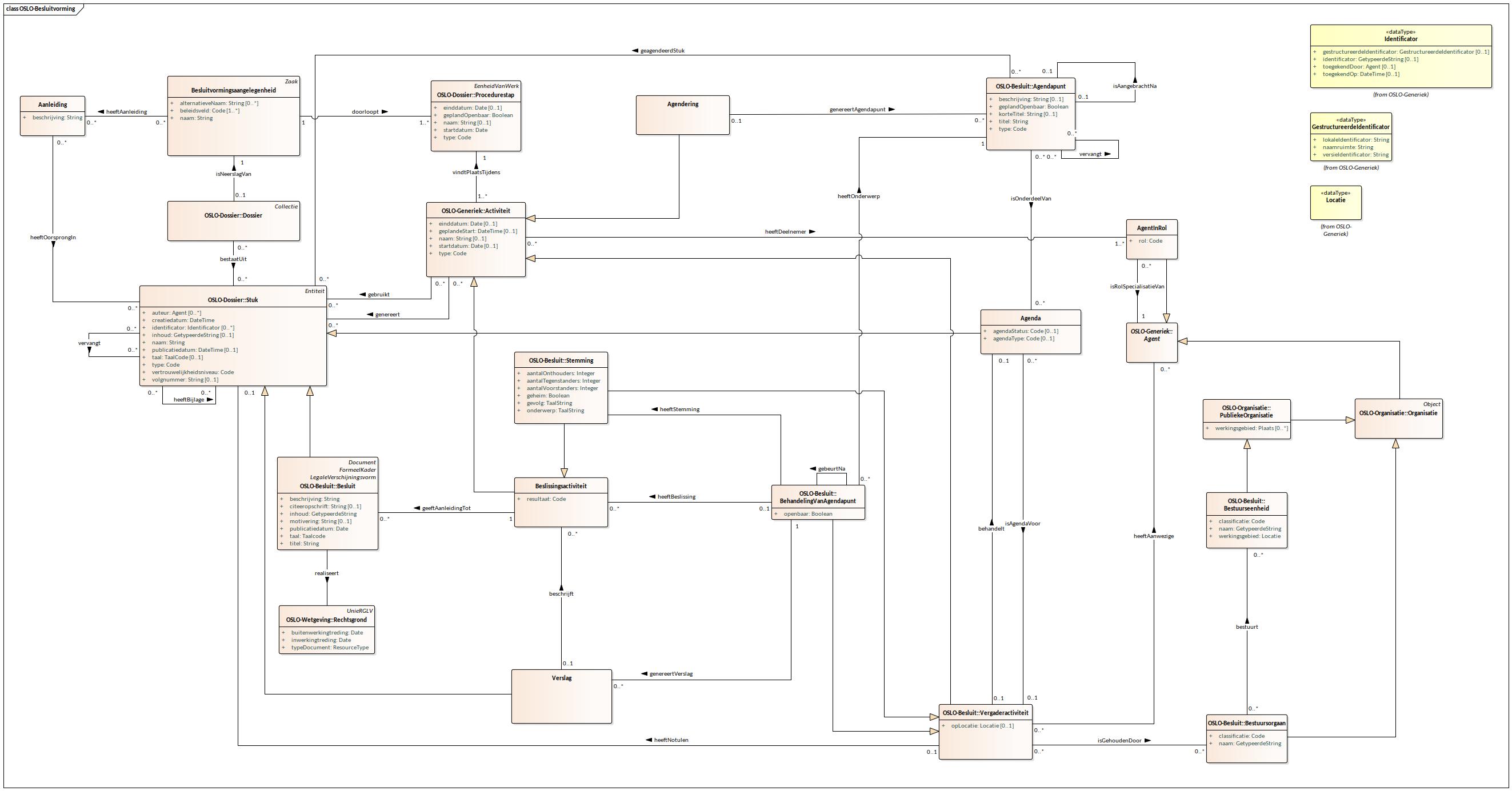This screenshot has height=791, width=1512.
Task: Click the OSLO-Besluit::Stemming class
Action: click(561, 360)
